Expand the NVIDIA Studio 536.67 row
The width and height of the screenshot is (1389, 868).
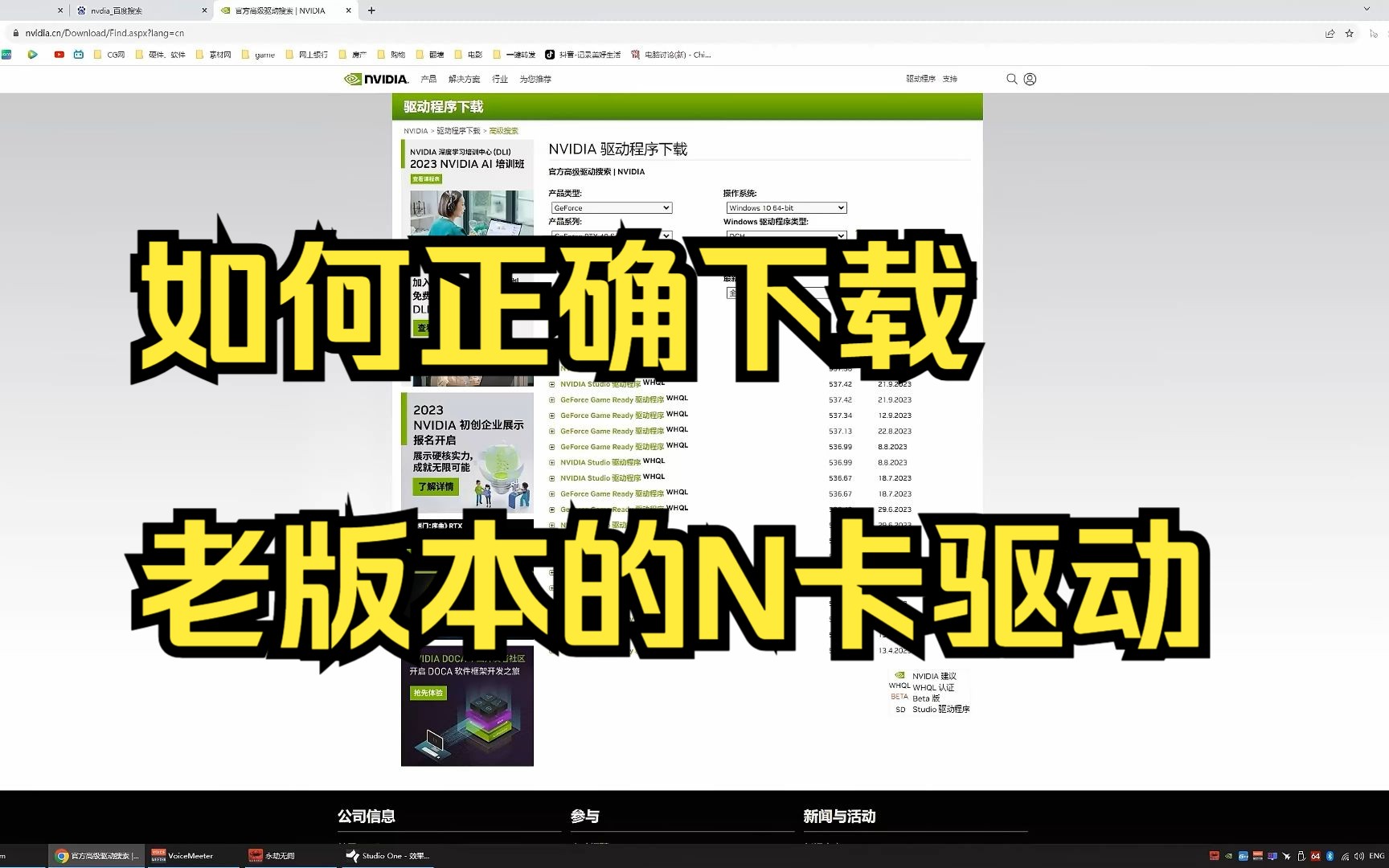coord(551,478)
